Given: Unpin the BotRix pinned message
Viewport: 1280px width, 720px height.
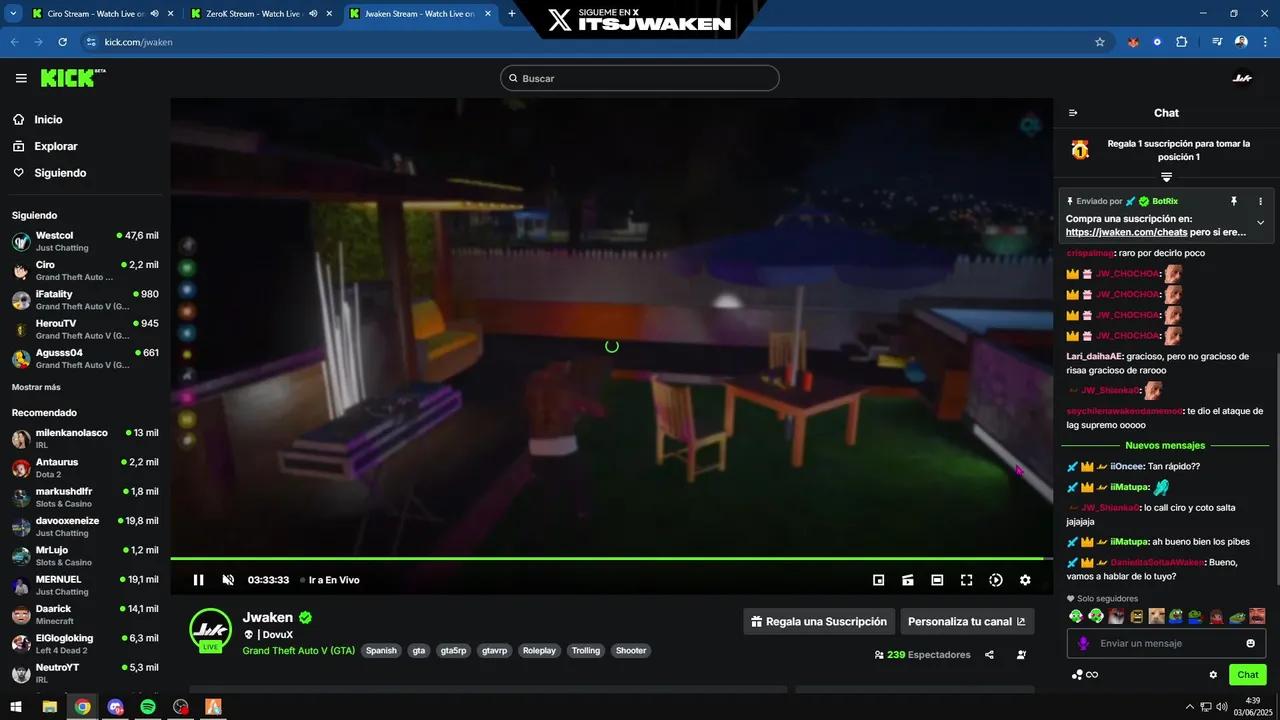Looking at the screenshot, I should coord(1234,201).
